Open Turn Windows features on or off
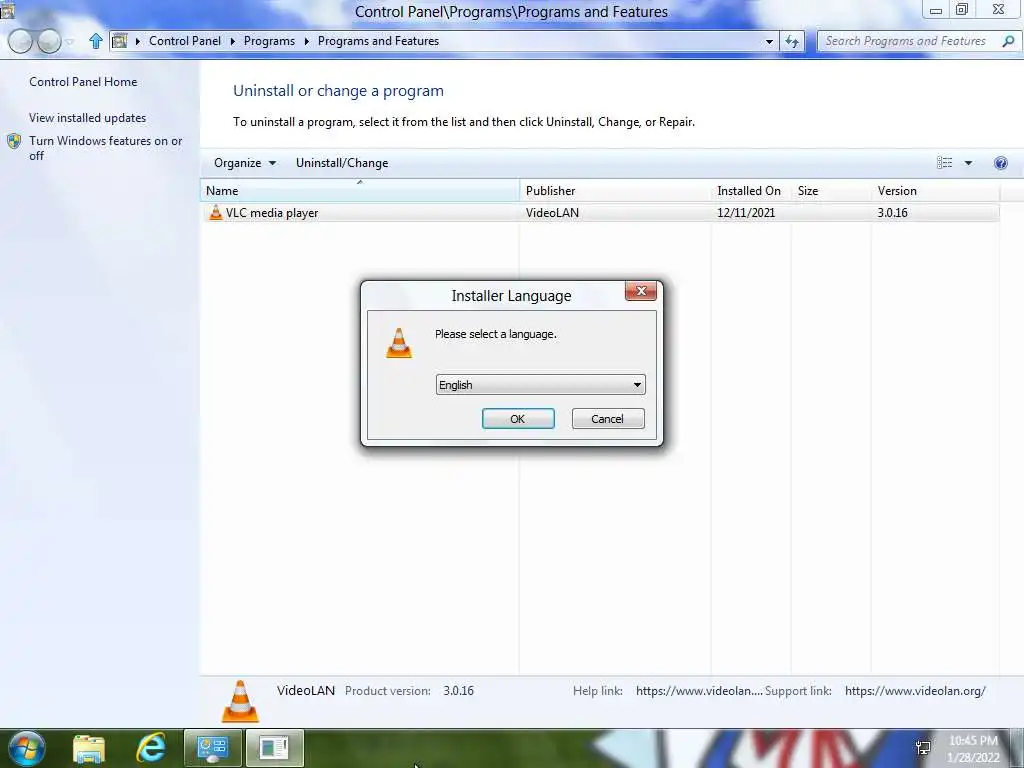The width and height of the screenshot is (1024, 768). click(x=106, y=148)
